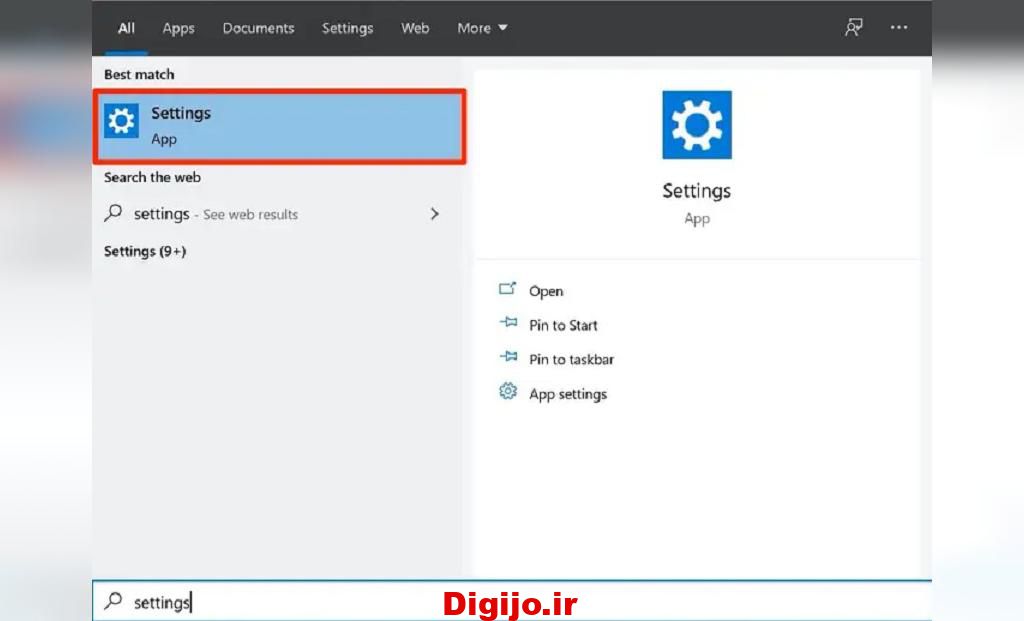Click inside the search input field

512,601
